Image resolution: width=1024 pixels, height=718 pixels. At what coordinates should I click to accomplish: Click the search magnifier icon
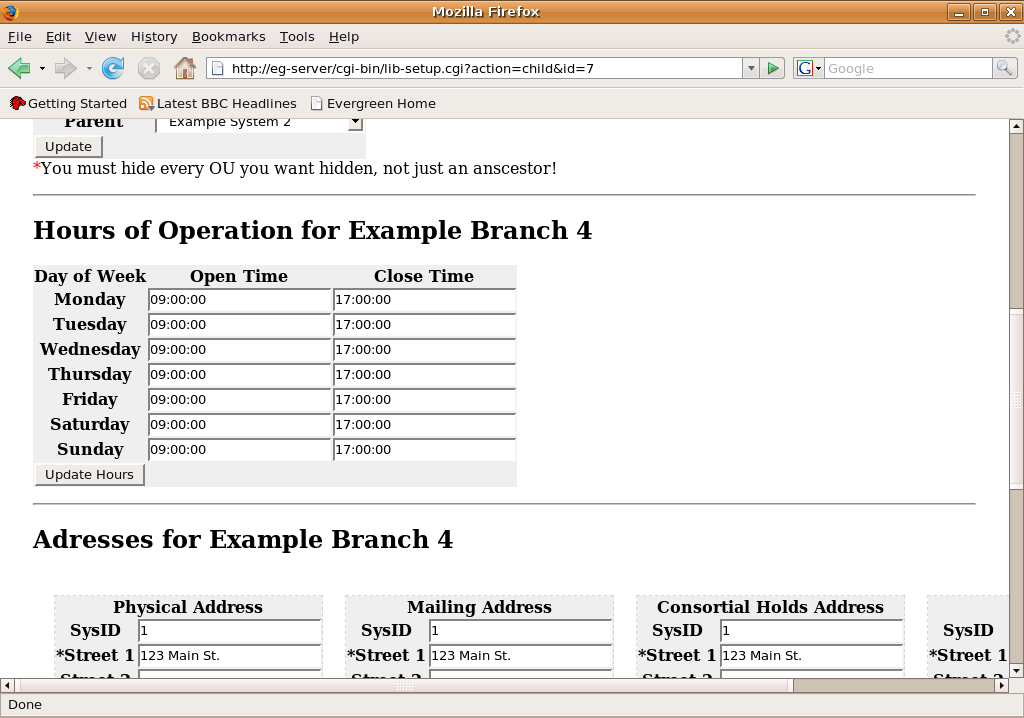point(1004,68)
